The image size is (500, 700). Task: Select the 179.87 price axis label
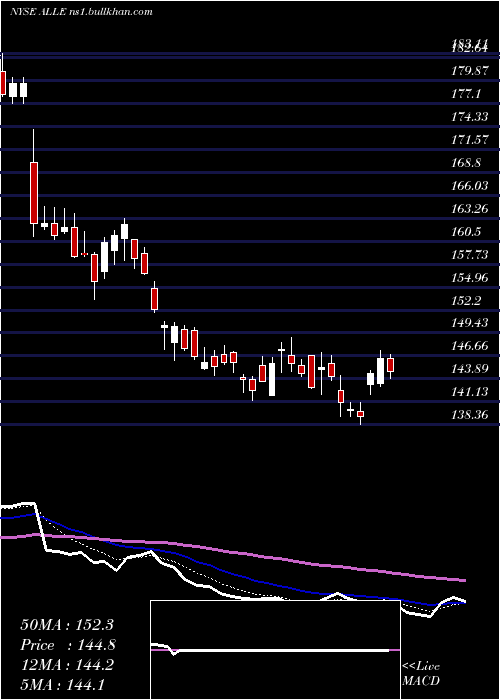click(x=469, y=71)
